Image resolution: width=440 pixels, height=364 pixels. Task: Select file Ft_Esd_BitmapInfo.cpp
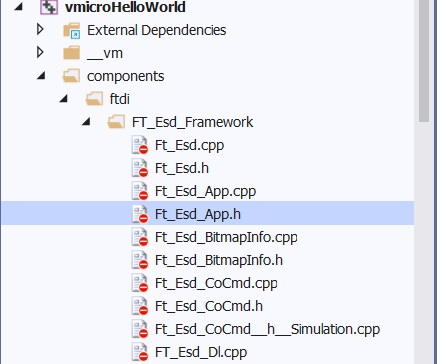pyautogui.click(x=226, y=237)
